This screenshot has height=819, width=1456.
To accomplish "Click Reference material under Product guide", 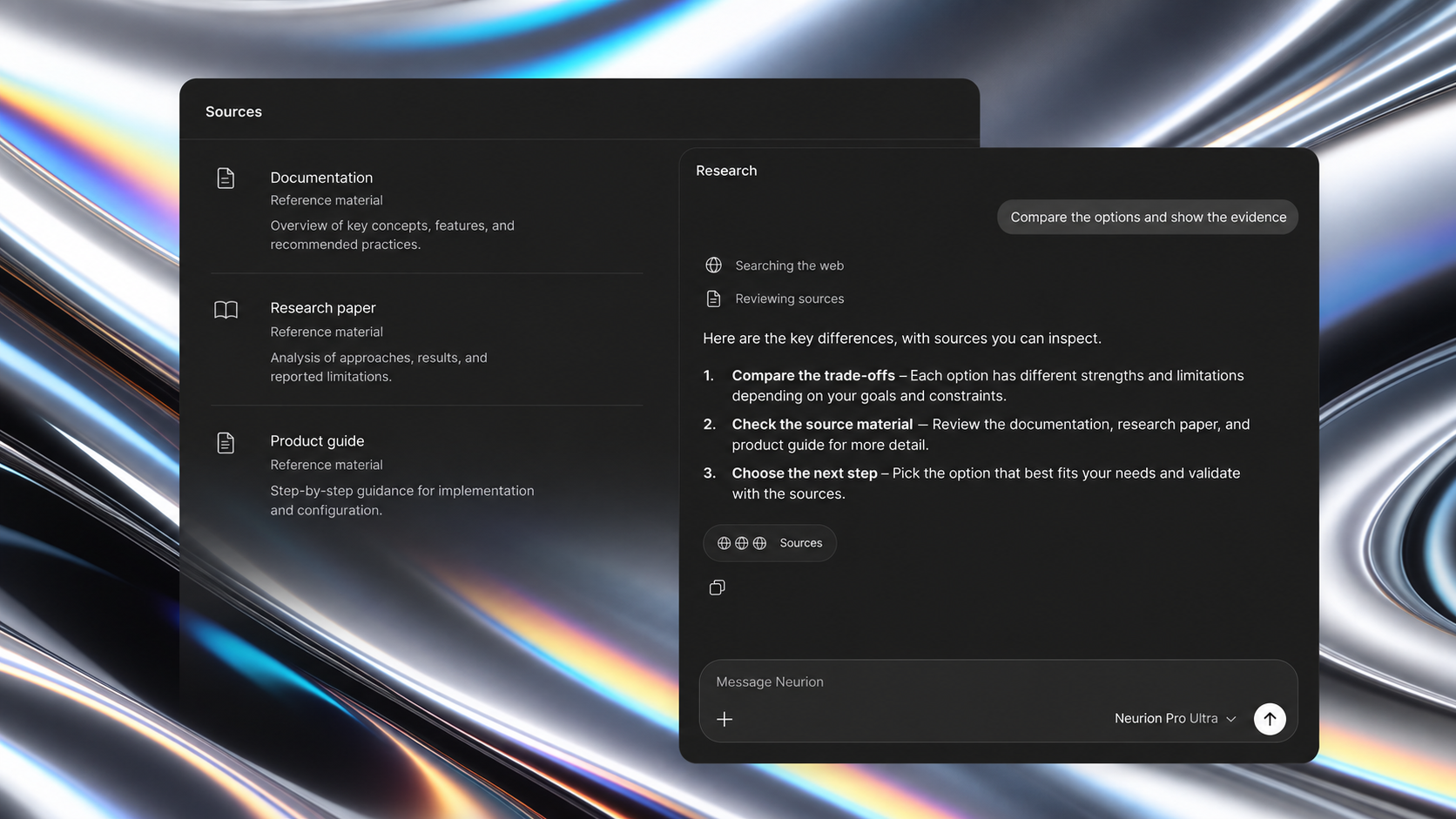I will [x=327, y=465].
